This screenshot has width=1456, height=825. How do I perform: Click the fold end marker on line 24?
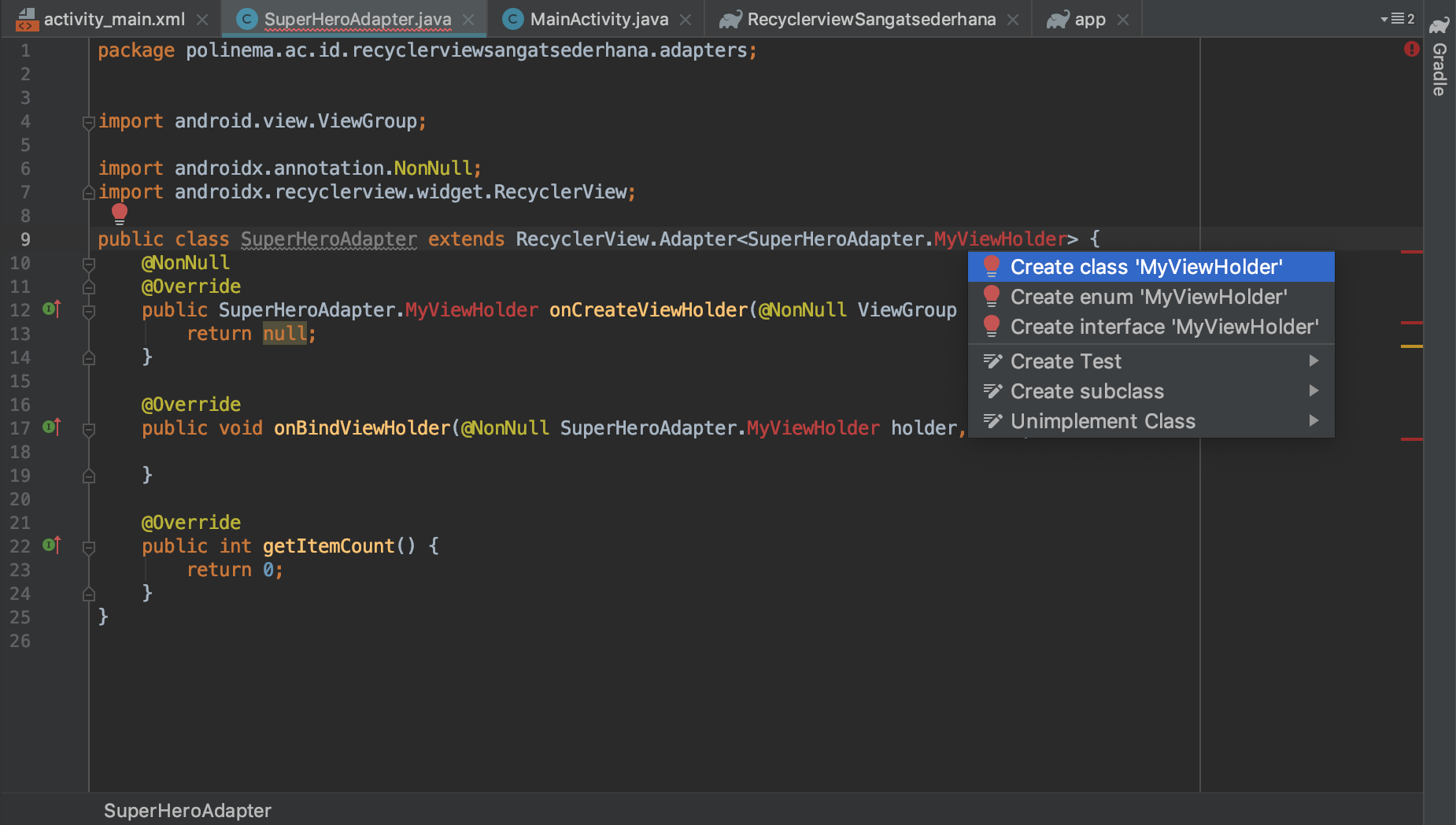[x=89, y=594]
